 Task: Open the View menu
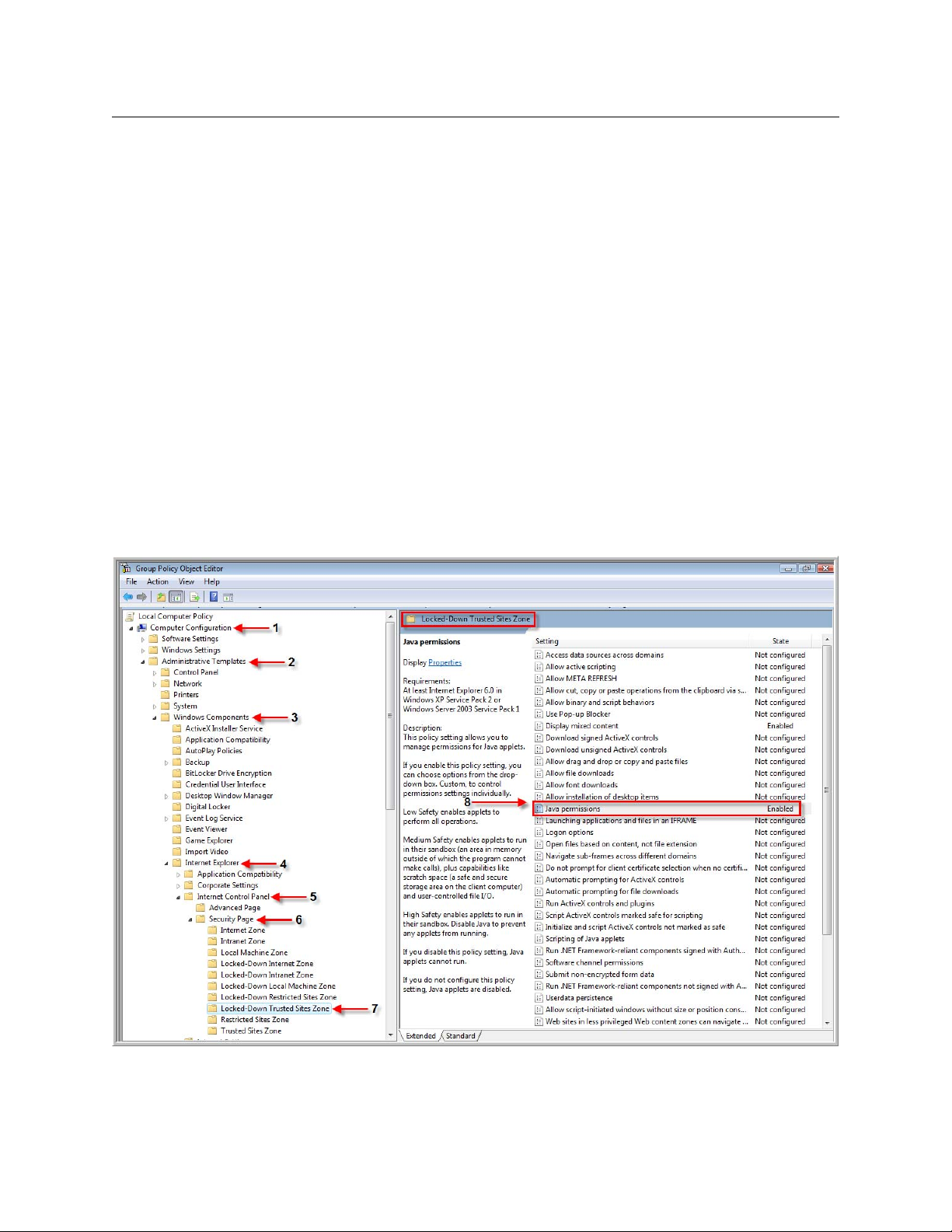187,581
